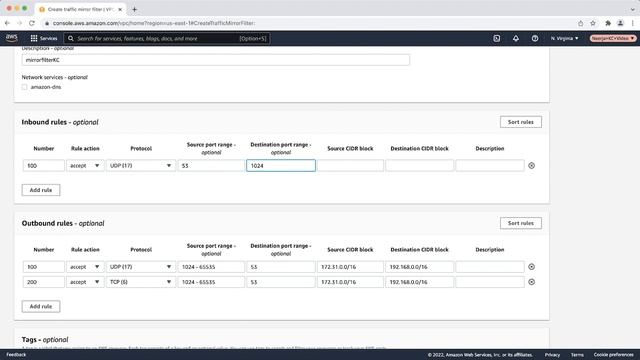Open the account menu dropdown
Image resolution: width=640 pixels, height=360 pixels.
pos(613,38)
